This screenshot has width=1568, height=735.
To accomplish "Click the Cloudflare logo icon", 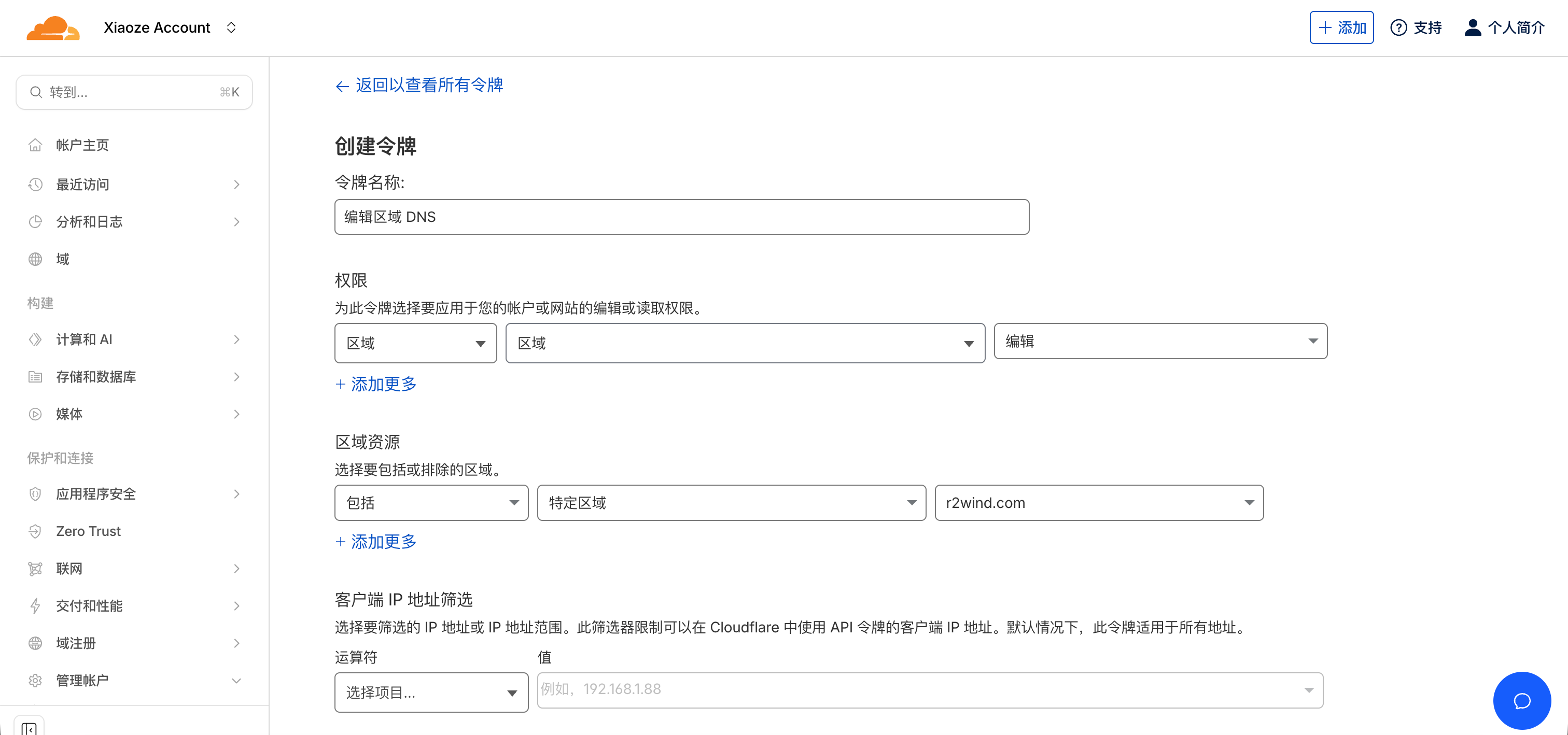I will (x=53, y=27).
